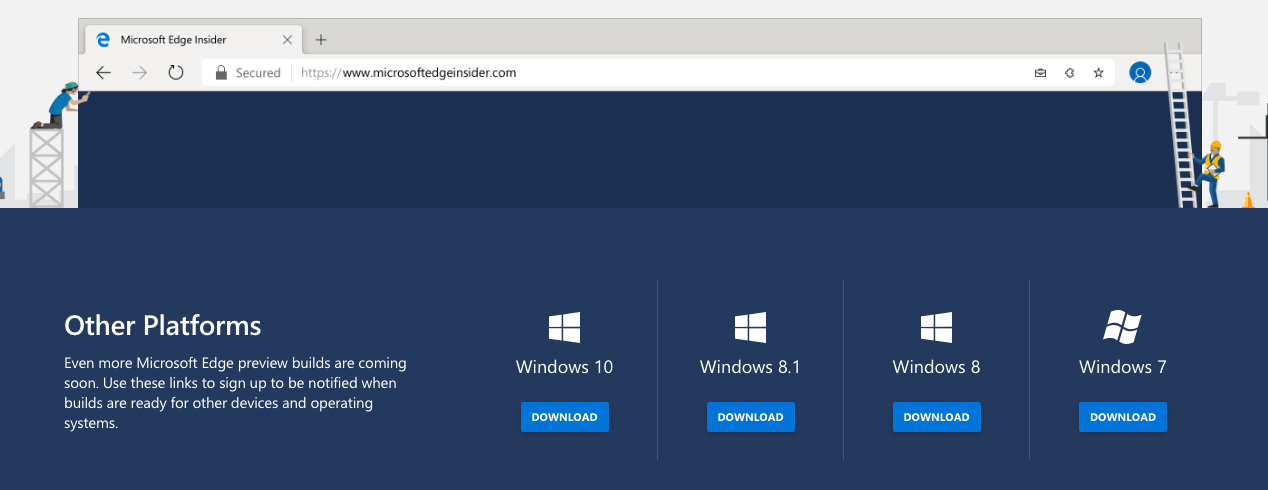Image resolution: width=1268 pixels, height=490 pixels.
Task: Click the Windows 10 logo icon
Action: coord(564,327)
